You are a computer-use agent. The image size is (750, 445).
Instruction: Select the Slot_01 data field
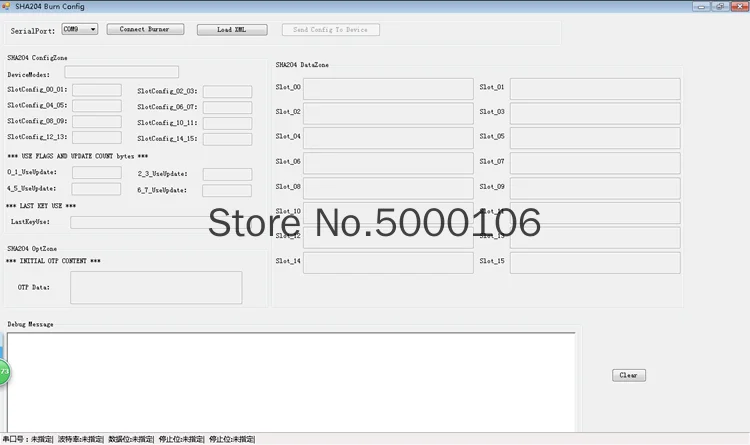(595, 89)
